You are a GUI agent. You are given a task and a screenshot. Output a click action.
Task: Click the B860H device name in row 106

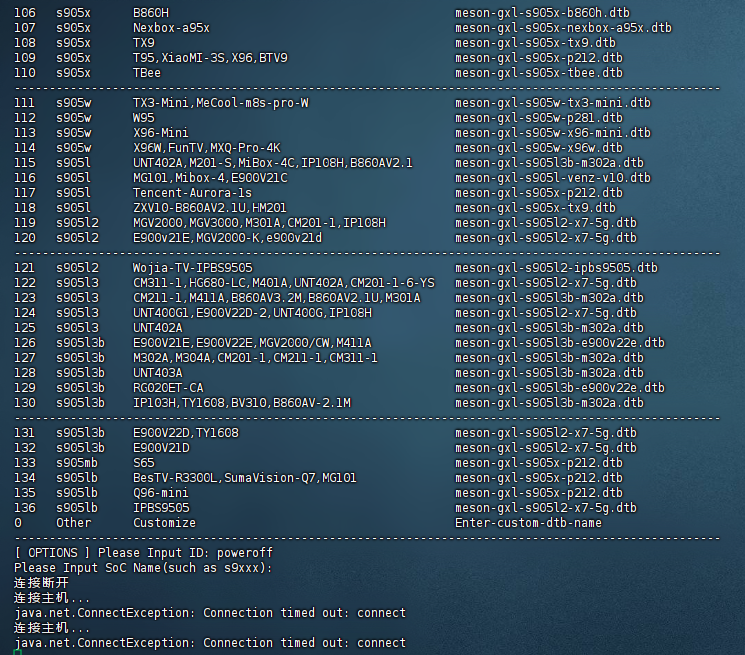pos(150,13)
